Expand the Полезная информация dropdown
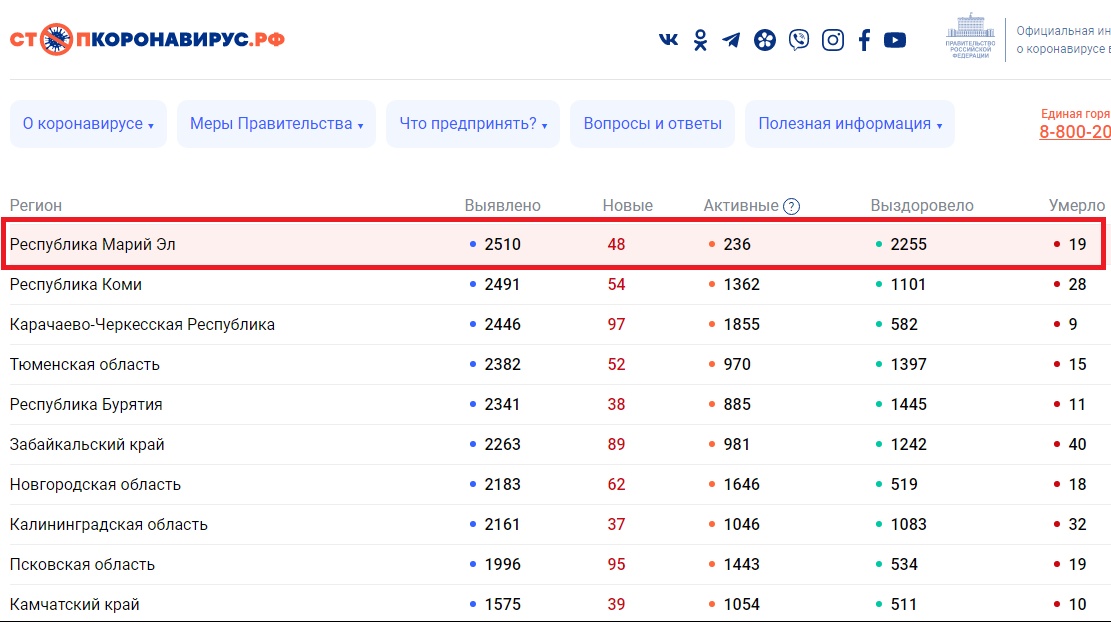Image resolution: width=1111 pixels, height=627 pixels. 849,124
